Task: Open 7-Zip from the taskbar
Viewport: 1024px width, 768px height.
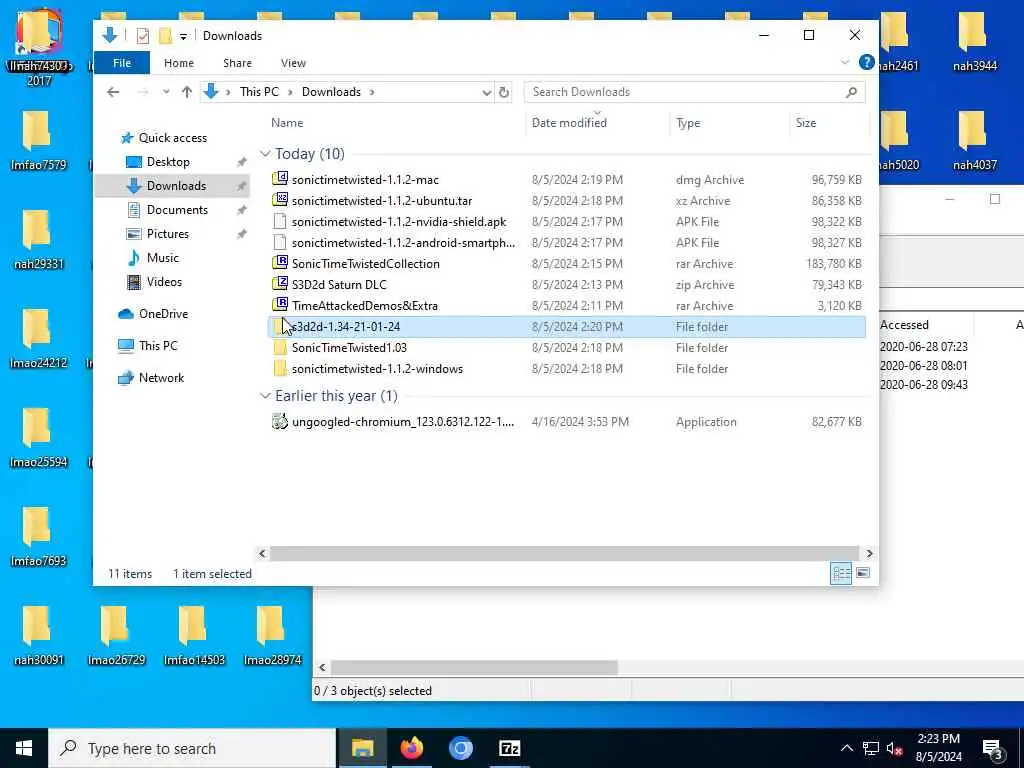Action: point(509,748)
